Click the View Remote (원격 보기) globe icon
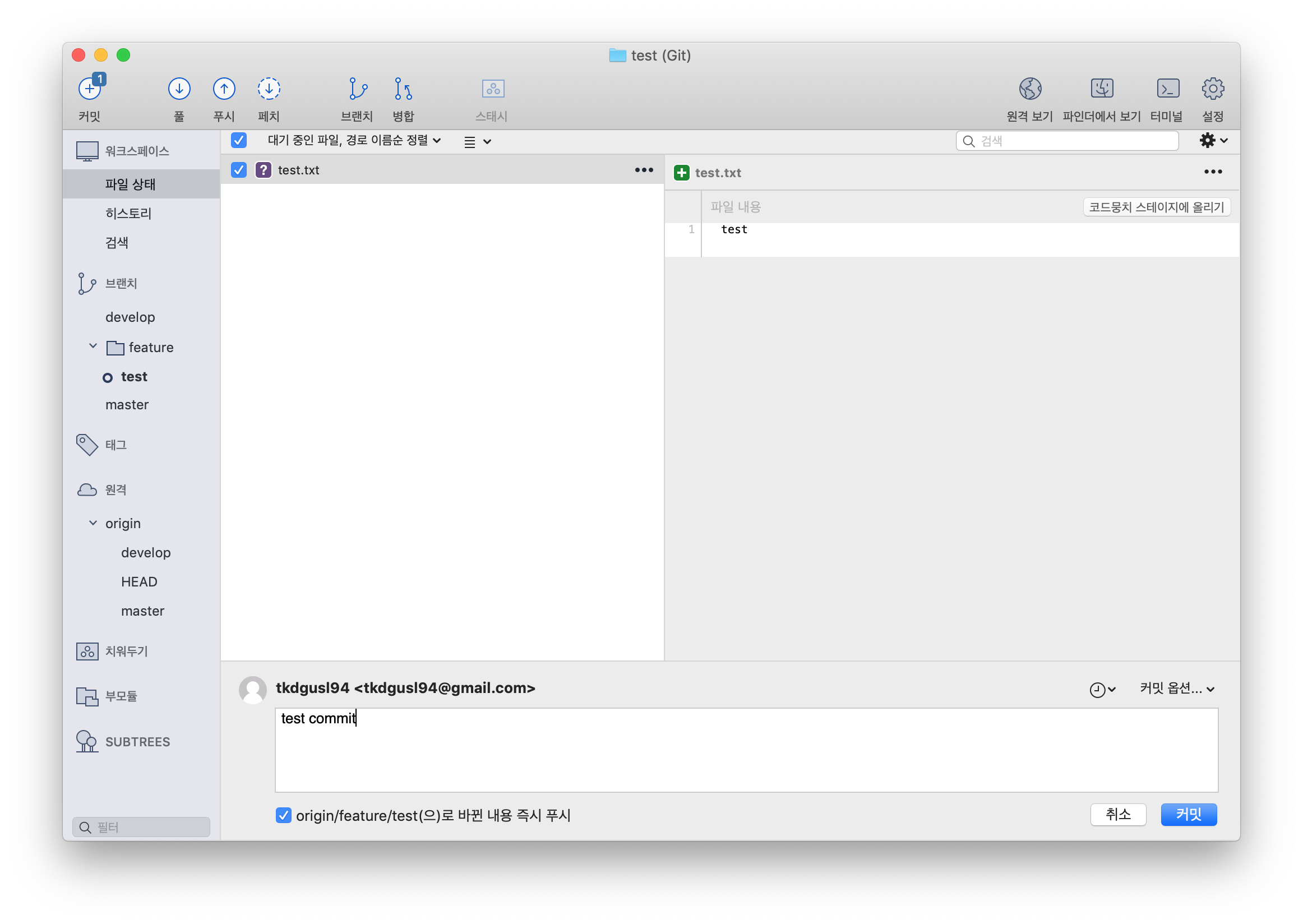 tap(1030, 89)
